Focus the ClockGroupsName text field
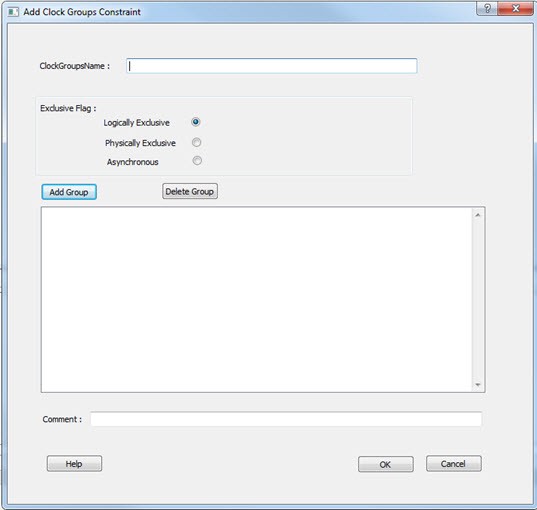The width and height of the screenshot is (537, 510). point(272,66)
